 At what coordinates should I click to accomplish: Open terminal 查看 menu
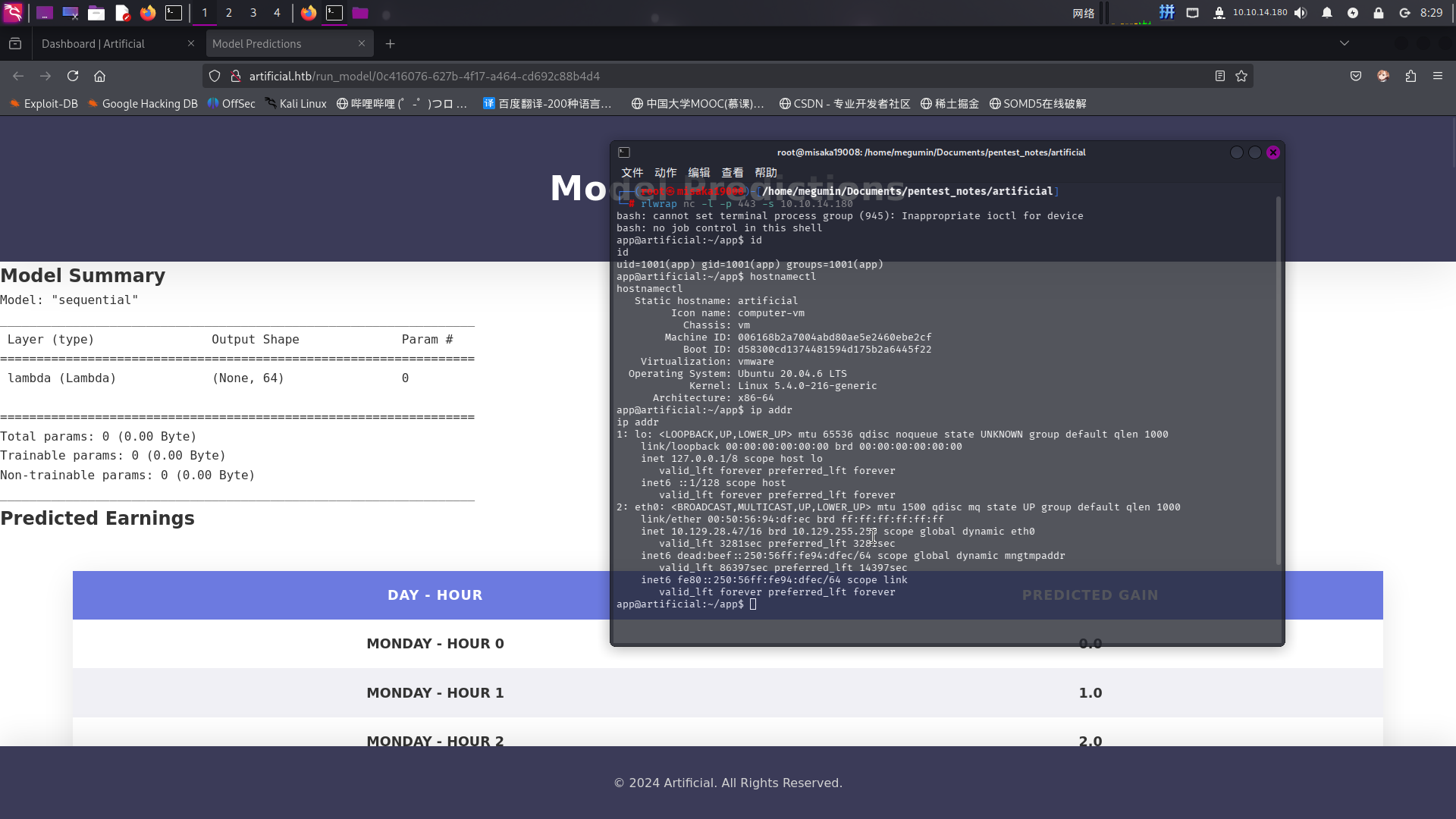732,173
